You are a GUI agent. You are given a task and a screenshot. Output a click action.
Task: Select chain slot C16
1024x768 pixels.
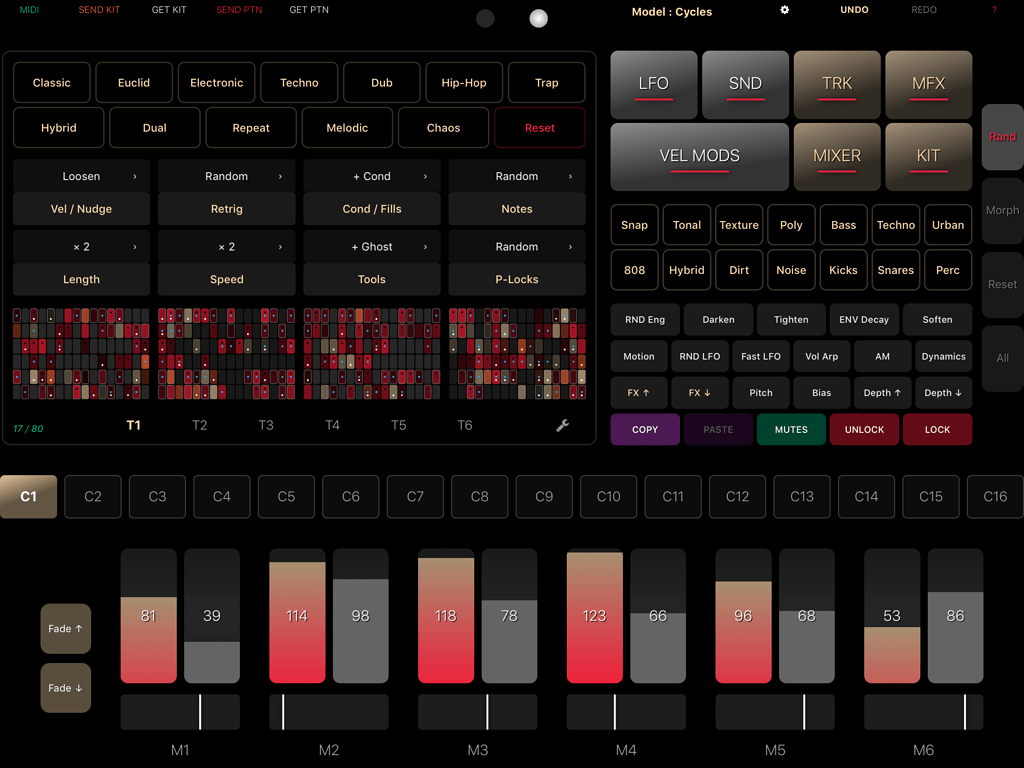[x=995, y=497]
